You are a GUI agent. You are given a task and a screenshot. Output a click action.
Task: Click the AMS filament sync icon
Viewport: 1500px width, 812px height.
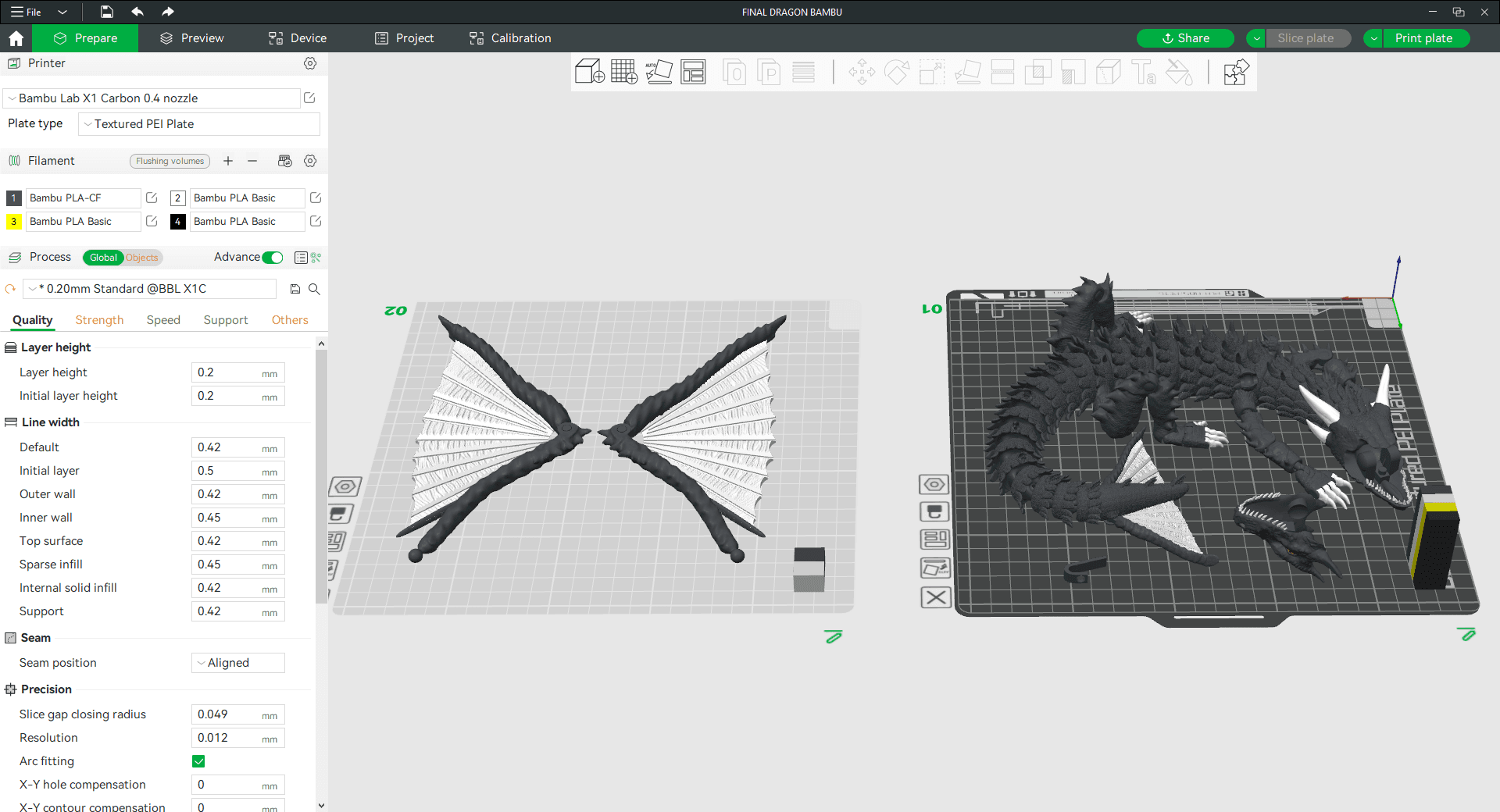point(285,161)
